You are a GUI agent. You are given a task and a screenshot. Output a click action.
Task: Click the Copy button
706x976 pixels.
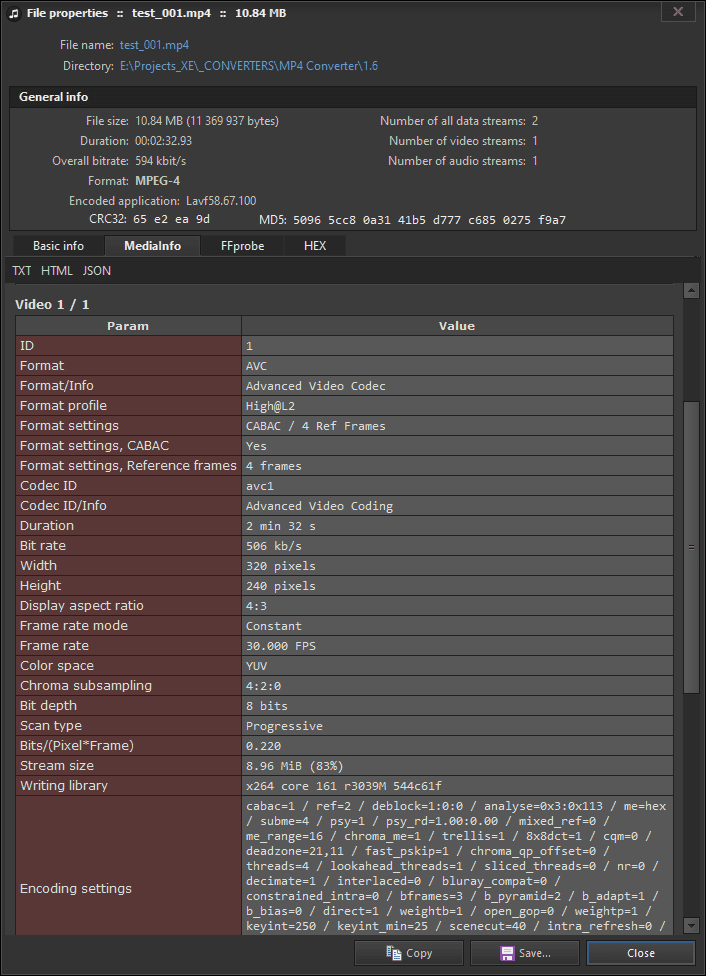407,953
